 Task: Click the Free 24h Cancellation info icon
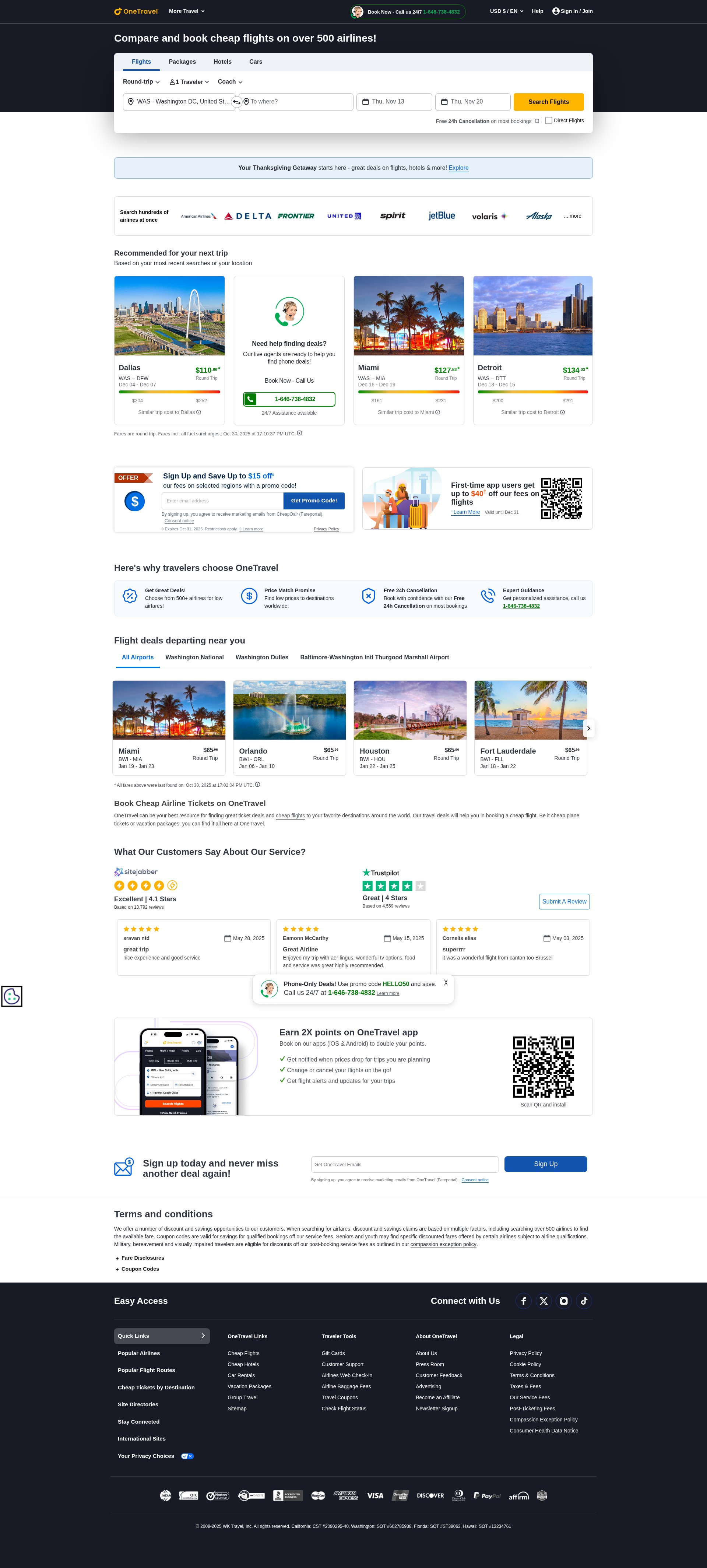(x=537, y=121)
